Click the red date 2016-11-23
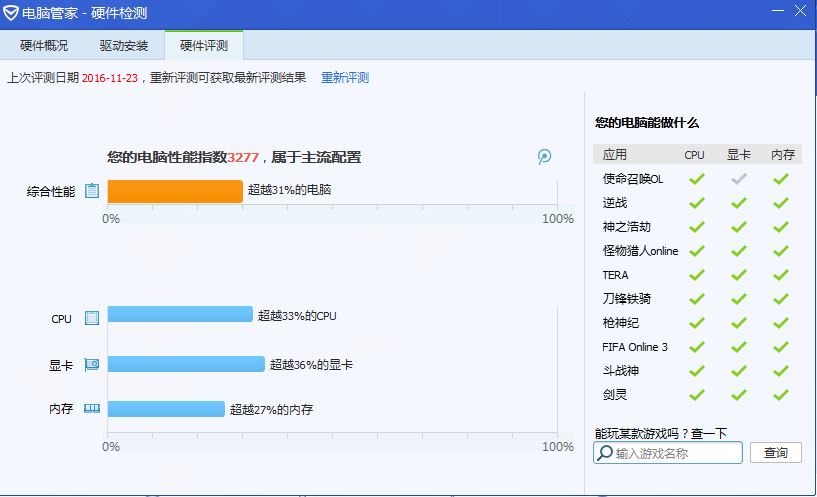Screen dimensions: 817x497 click(x=109, y=78)
